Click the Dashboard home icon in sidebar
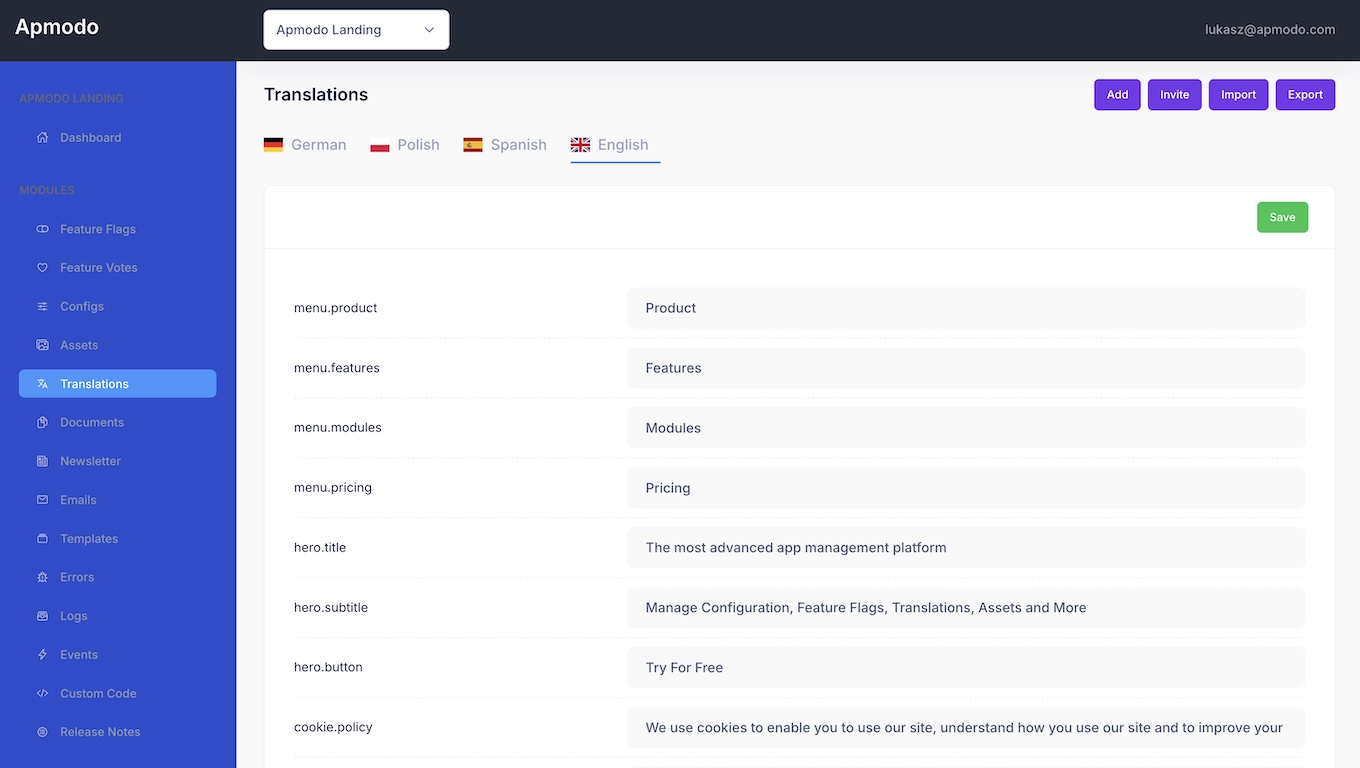The width and height of the screenshot is (1360, 768). coord(42,138)
